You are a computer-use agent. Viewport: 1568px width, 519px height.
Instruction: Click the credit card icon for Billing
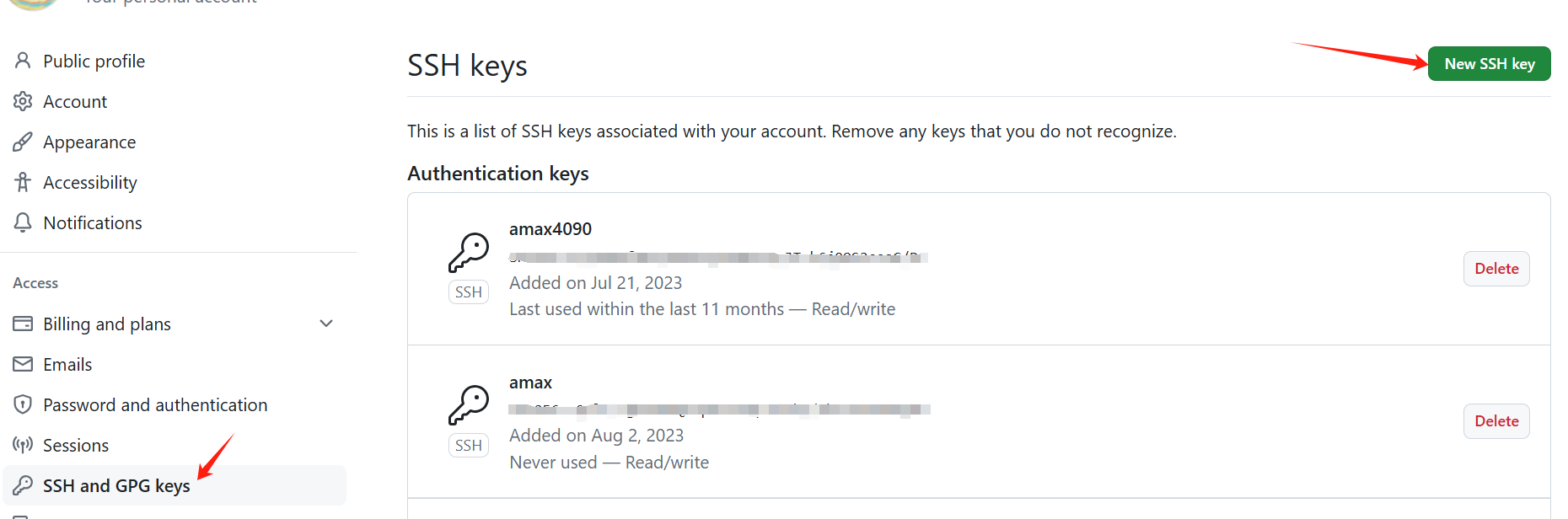point(23,324)
